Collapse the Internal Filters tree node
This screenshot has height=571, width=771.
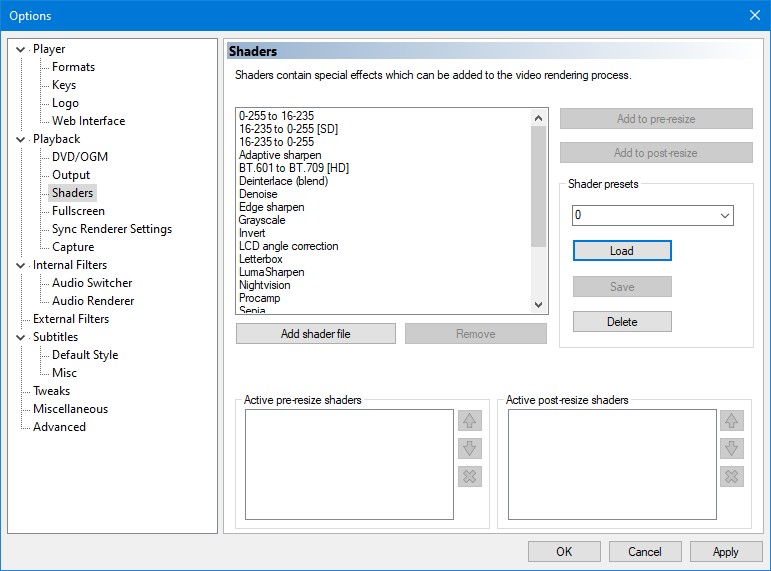pyautogui.click(x=21, y=265)
